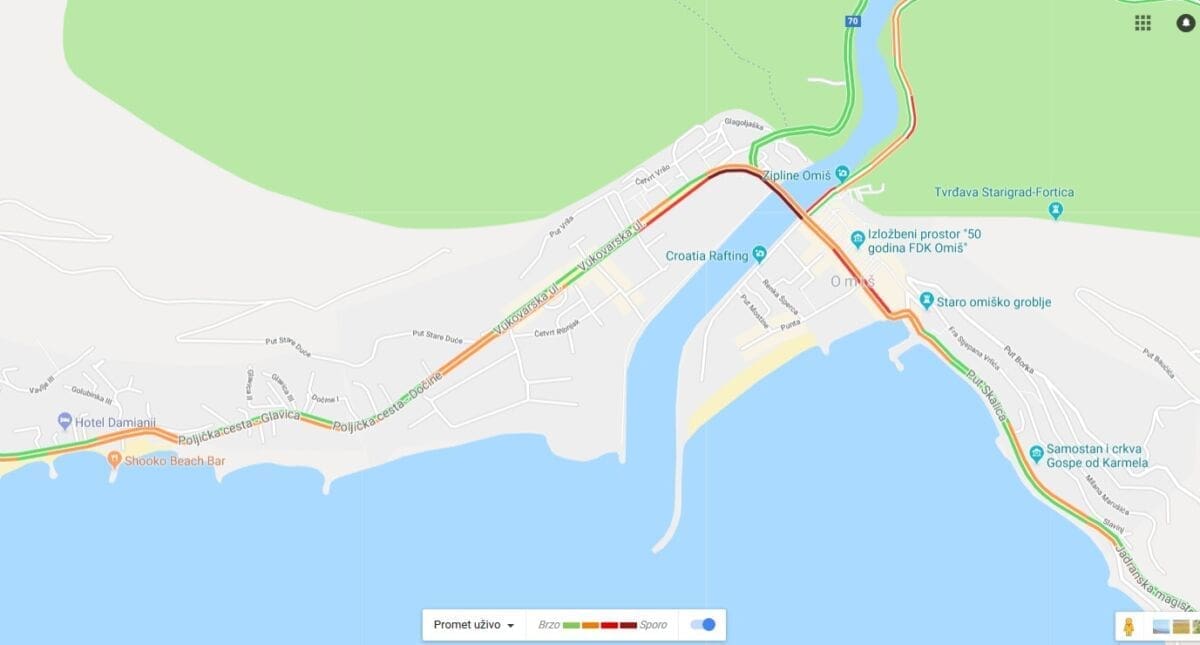Image resolution: width=1200 pixels, height=645 pixels.
Task: Open the yellow imagery thumbnail
Action: pos(1180,626)
